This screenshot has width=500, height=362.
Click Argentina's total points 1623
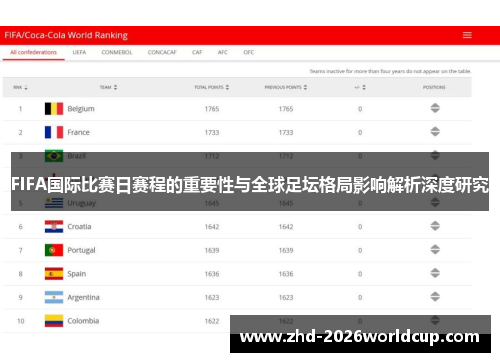coord(212,298)
